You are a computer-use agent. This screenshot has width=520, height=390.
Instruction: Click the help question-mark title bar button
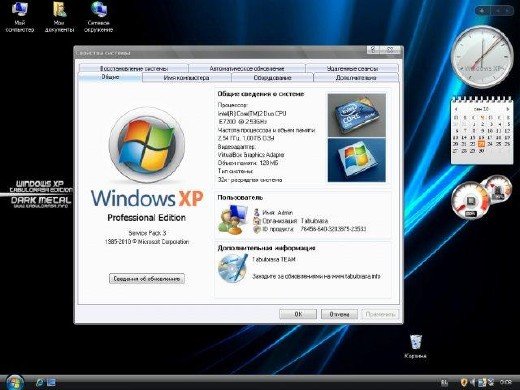(x=373, y=50)
